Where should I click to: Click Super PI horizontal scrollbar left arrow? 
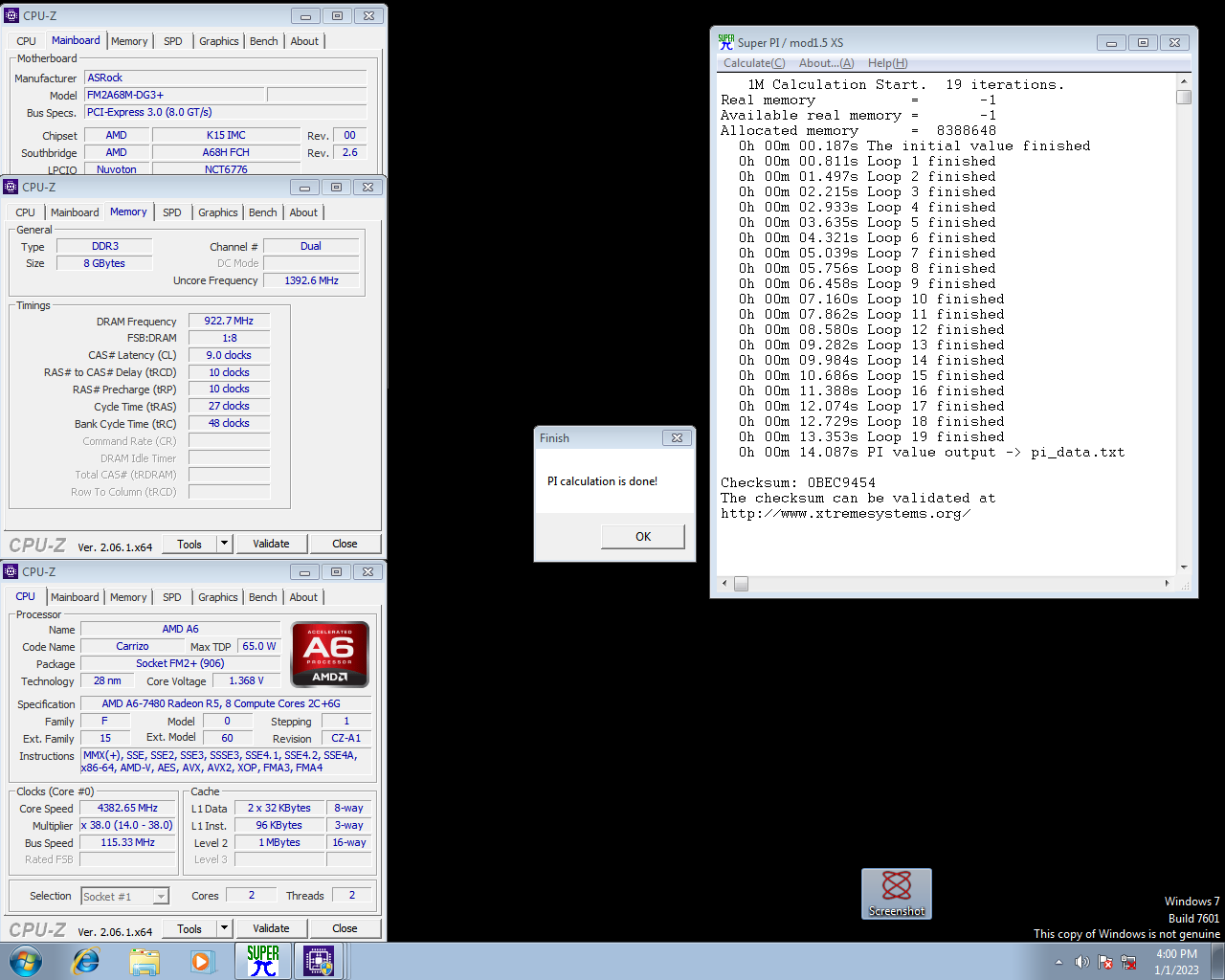click(724, 583)
